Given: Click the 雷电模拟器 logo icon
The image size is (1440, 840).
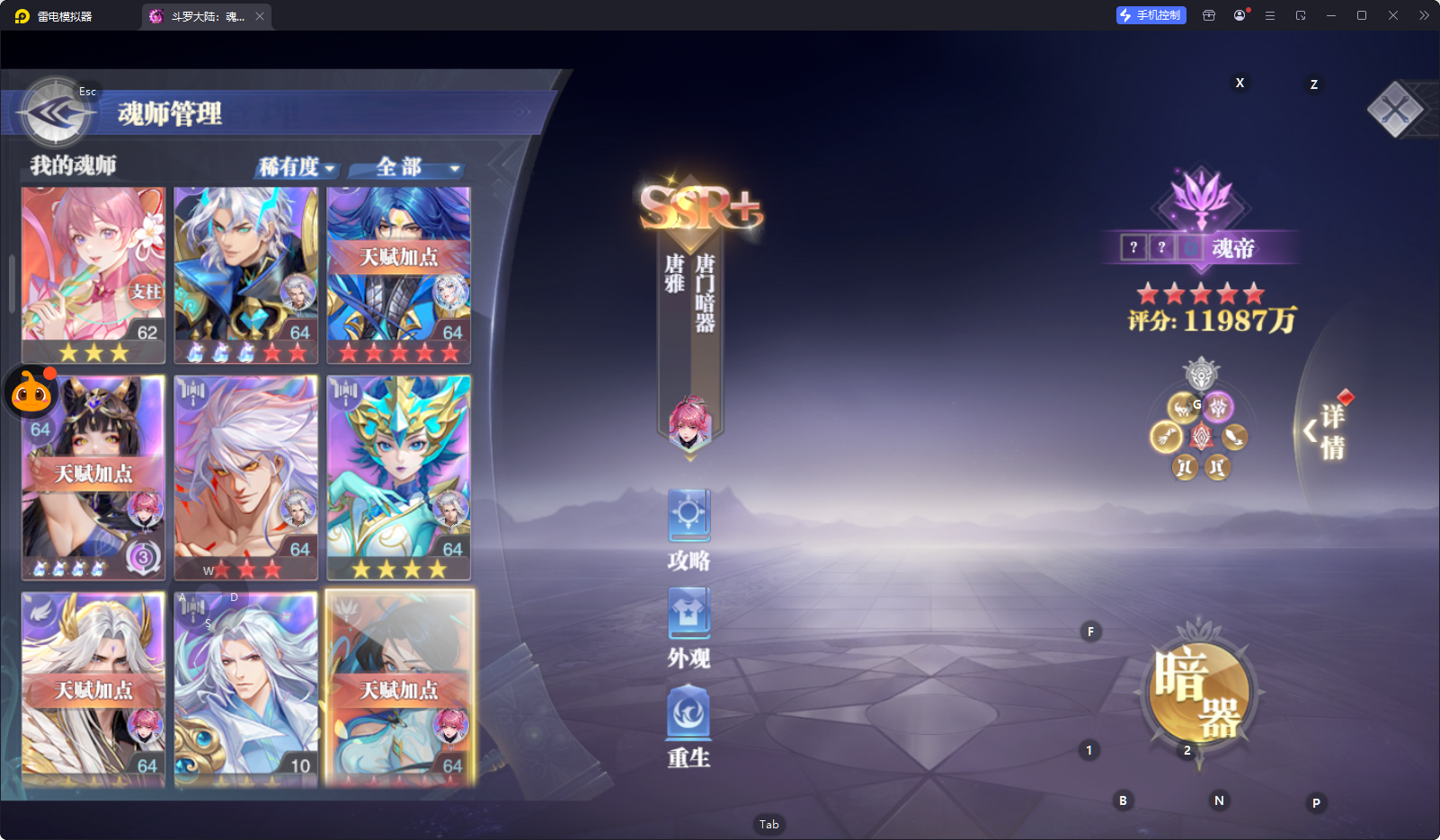Looking at the screenshot, I should (22, 16).
